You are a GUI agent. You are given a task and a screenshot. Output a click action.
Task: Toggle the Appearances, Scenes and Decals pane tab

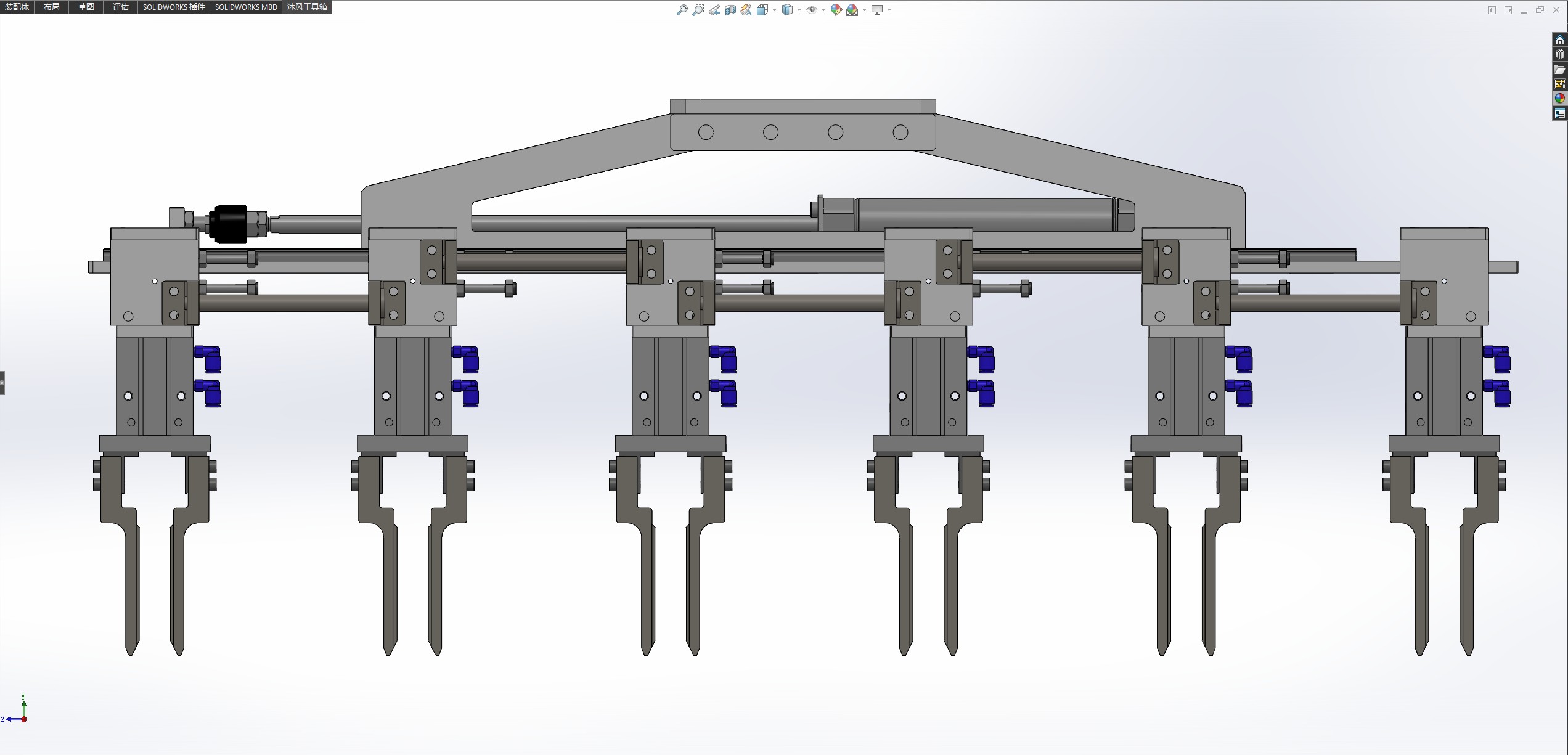coord(1560,99)
